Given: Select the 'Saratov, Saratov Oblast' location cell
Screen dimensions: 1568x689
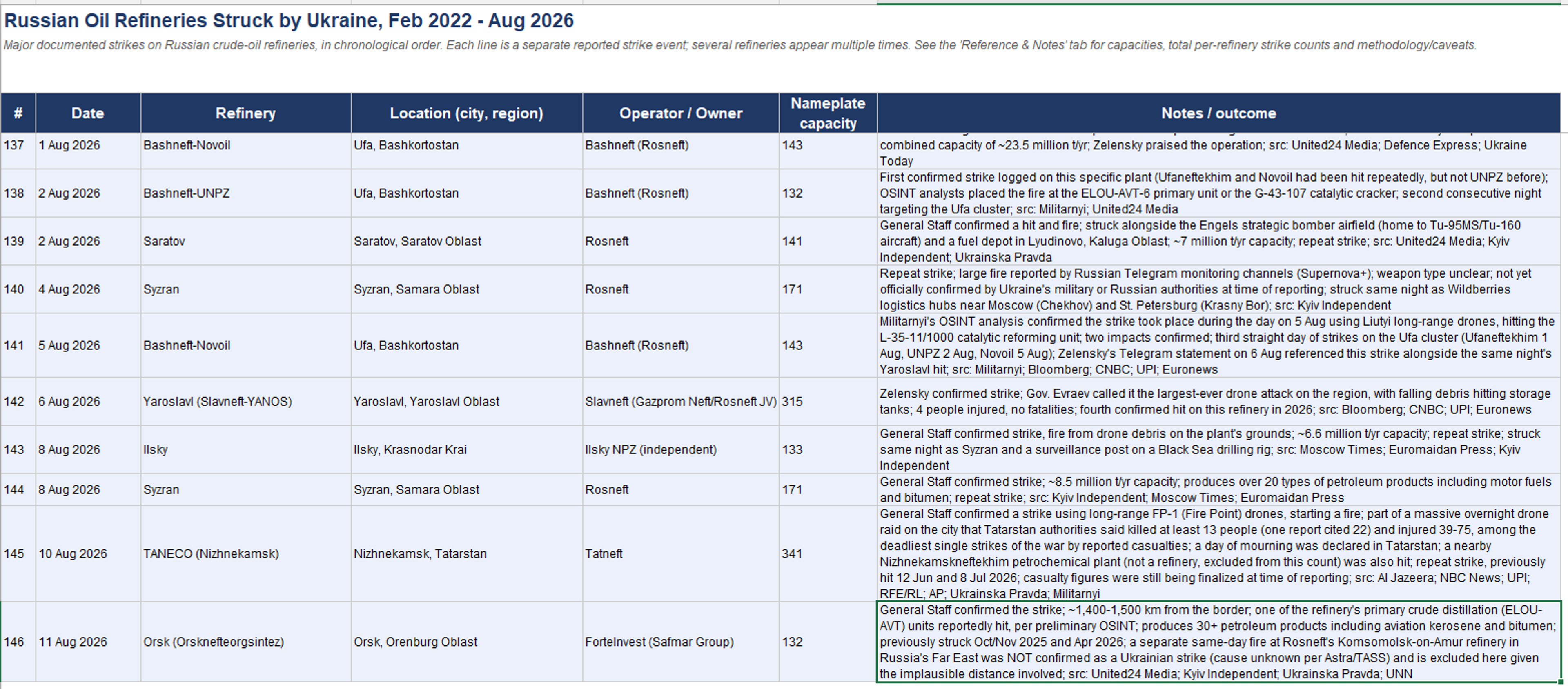Looking at the screenshot, I should (467, 242).
